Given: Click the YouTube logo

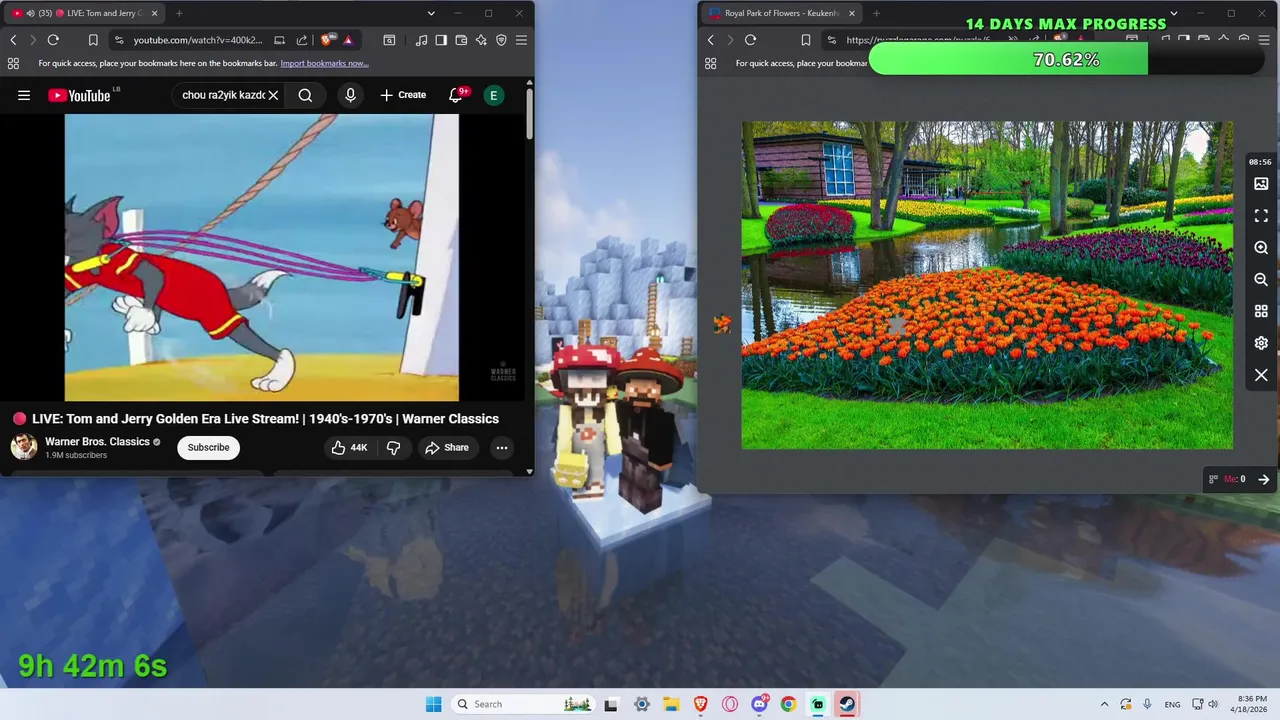Looking at the screenshot, I should click(80, 95).
